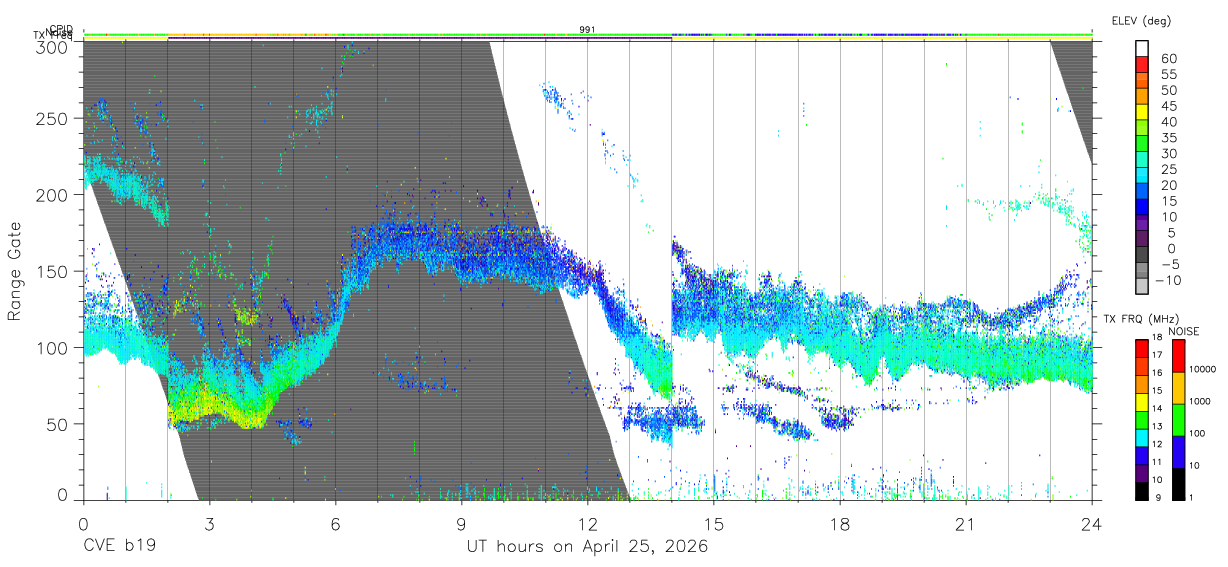Click the light grey bottom segment of ELEV colorbar
1228x567 pixels.
[x=1142, y=286]
